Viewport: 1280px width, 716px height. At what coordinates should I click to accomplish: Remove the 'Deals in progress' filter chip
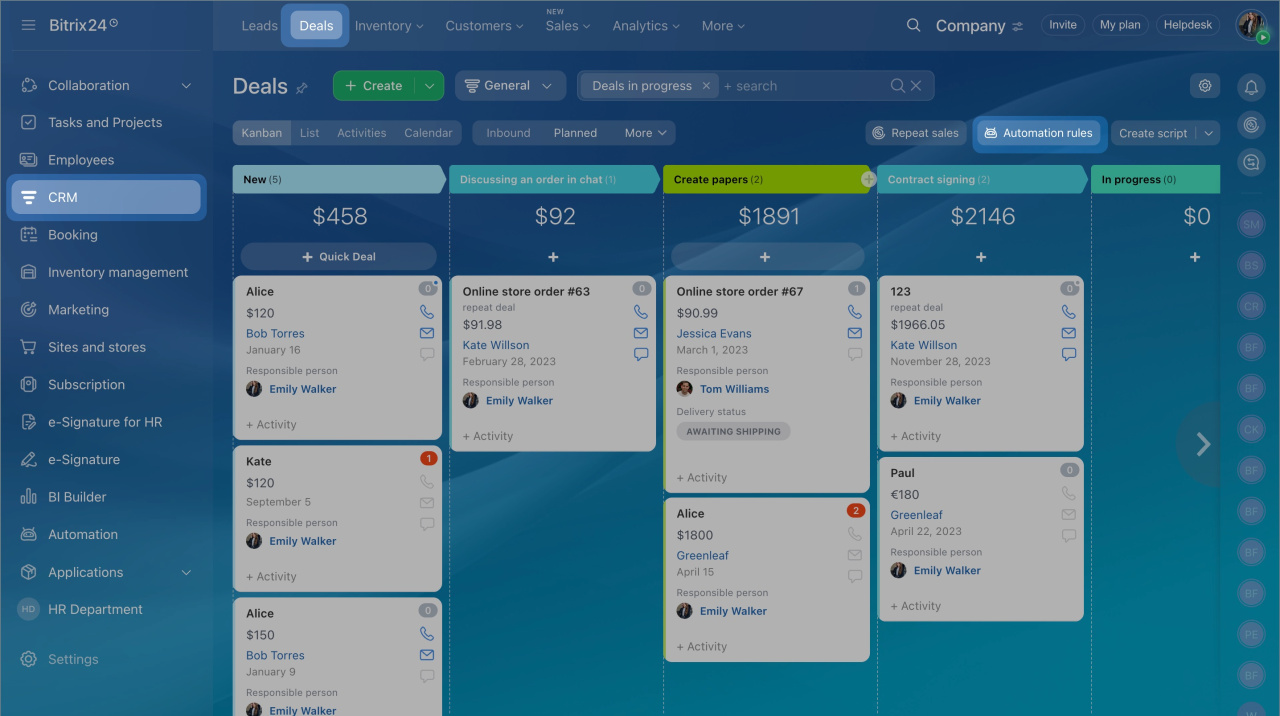tap(706, 86)
